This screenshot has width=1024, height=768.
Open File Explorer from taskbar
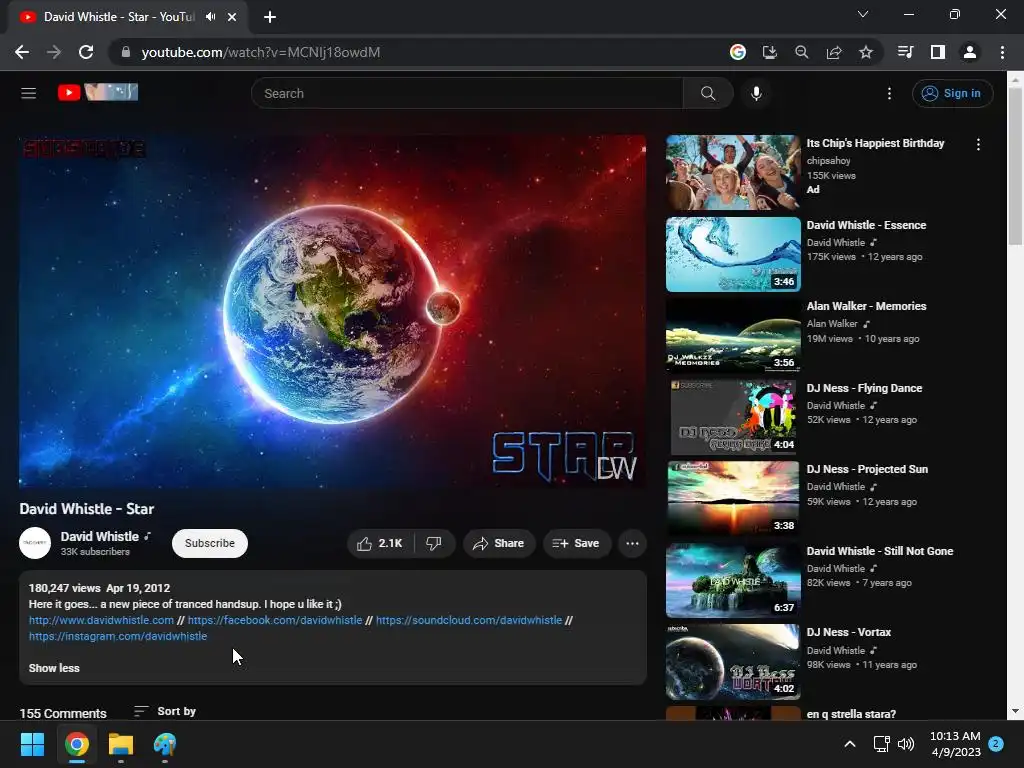pyautogui.click(x=121, y=744)
